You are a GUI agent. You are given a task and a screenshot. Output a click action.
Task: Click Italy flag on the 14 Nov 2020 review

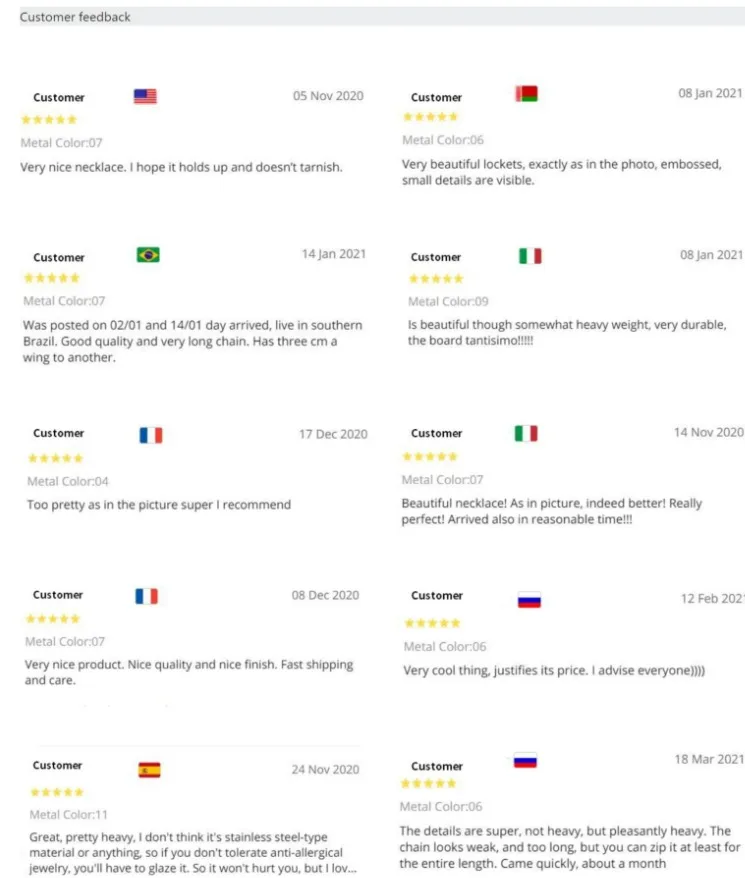[x=526, y=433]
